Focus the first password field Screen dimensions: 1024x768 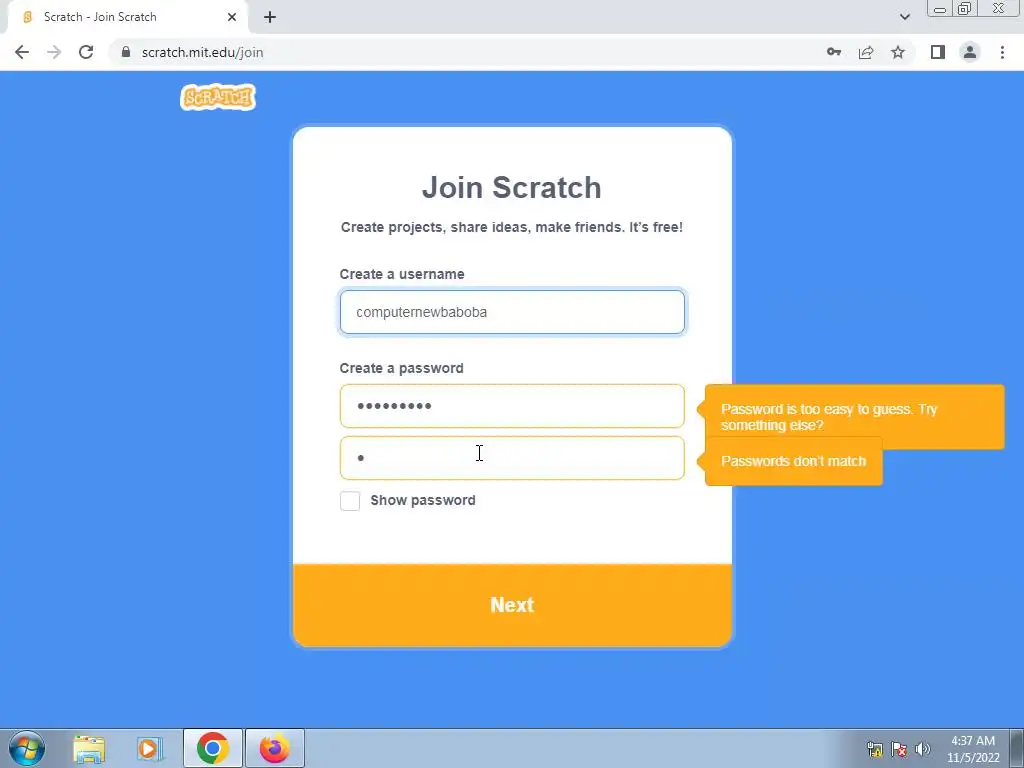[x=512, y=406]
